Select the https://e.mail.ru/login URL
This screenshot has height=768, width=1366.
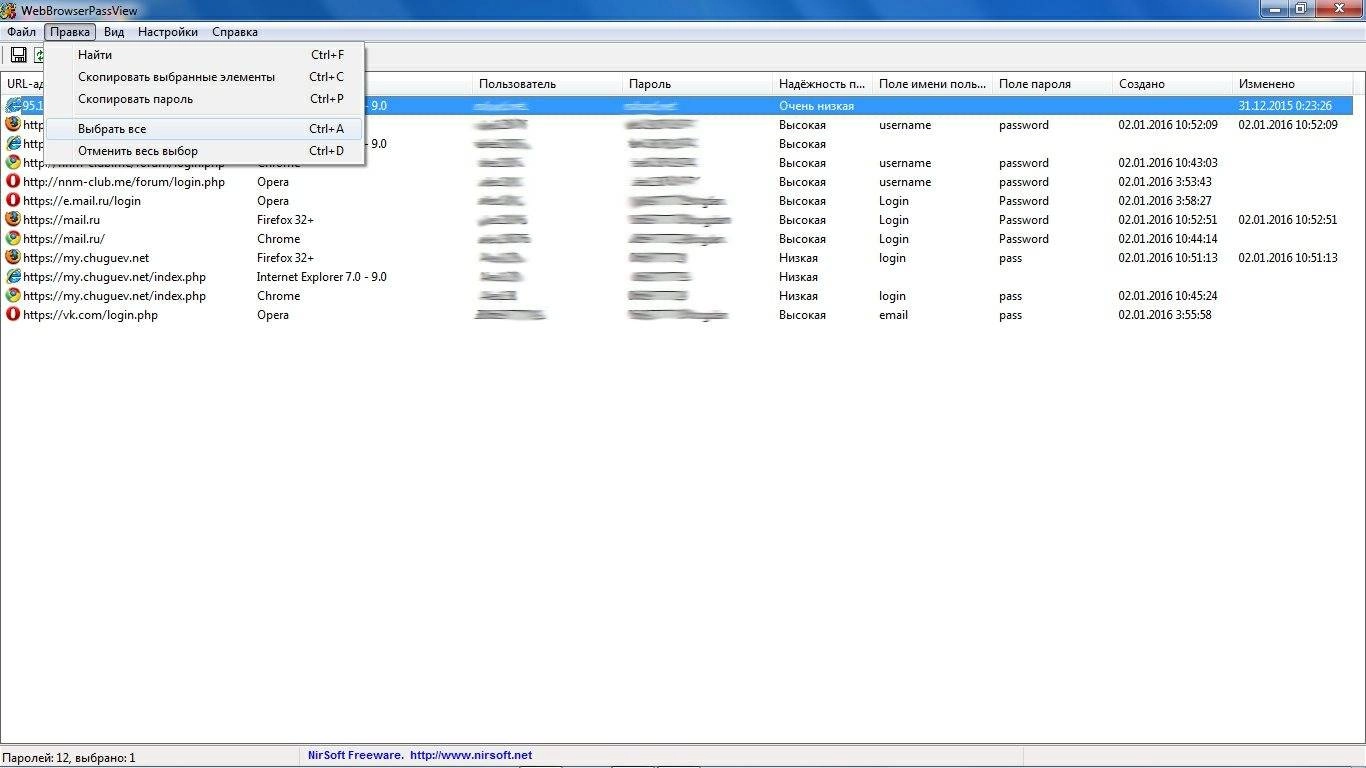82,201
